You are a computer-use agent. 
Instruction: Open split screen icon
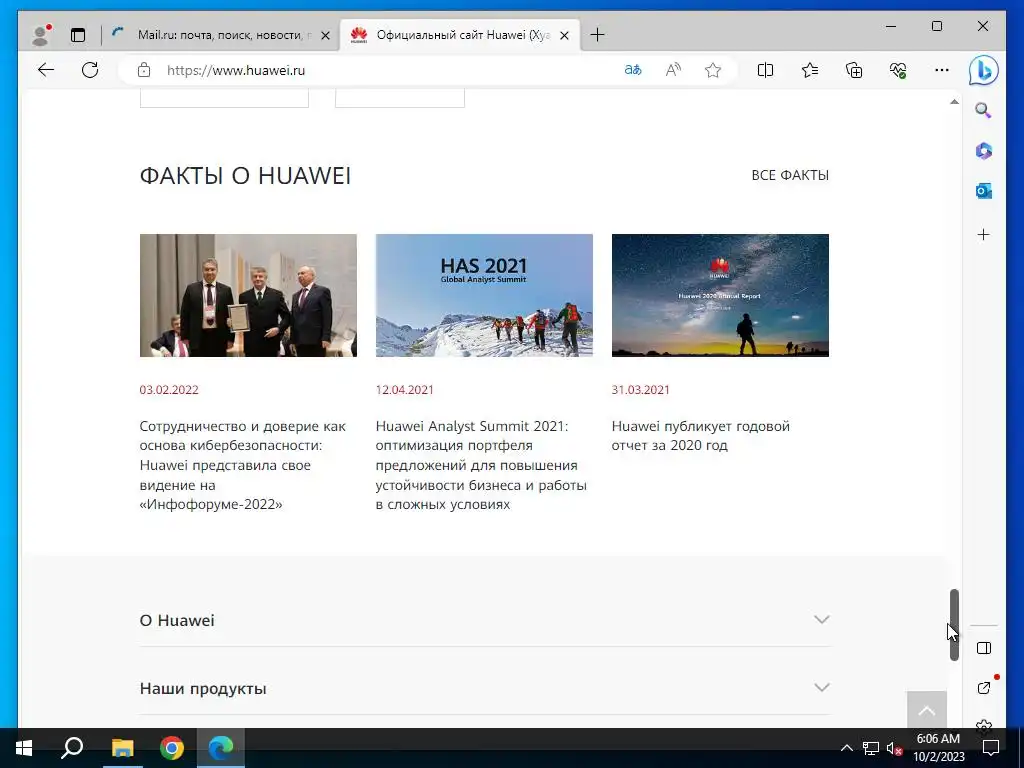coord(765,70)
